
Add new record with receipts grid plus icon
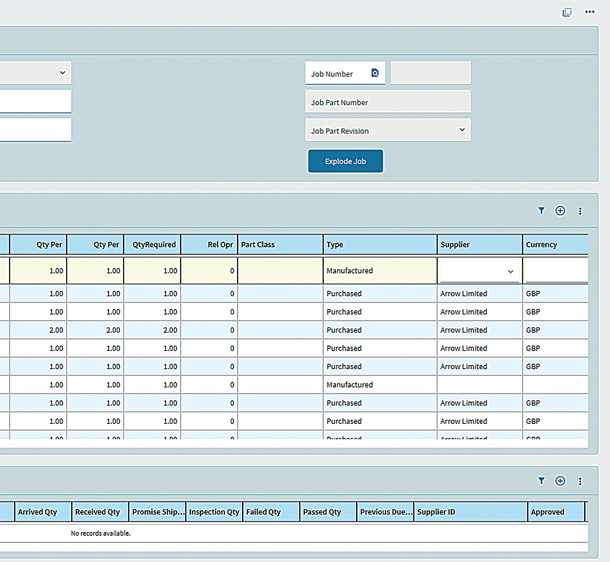point(560,481)
